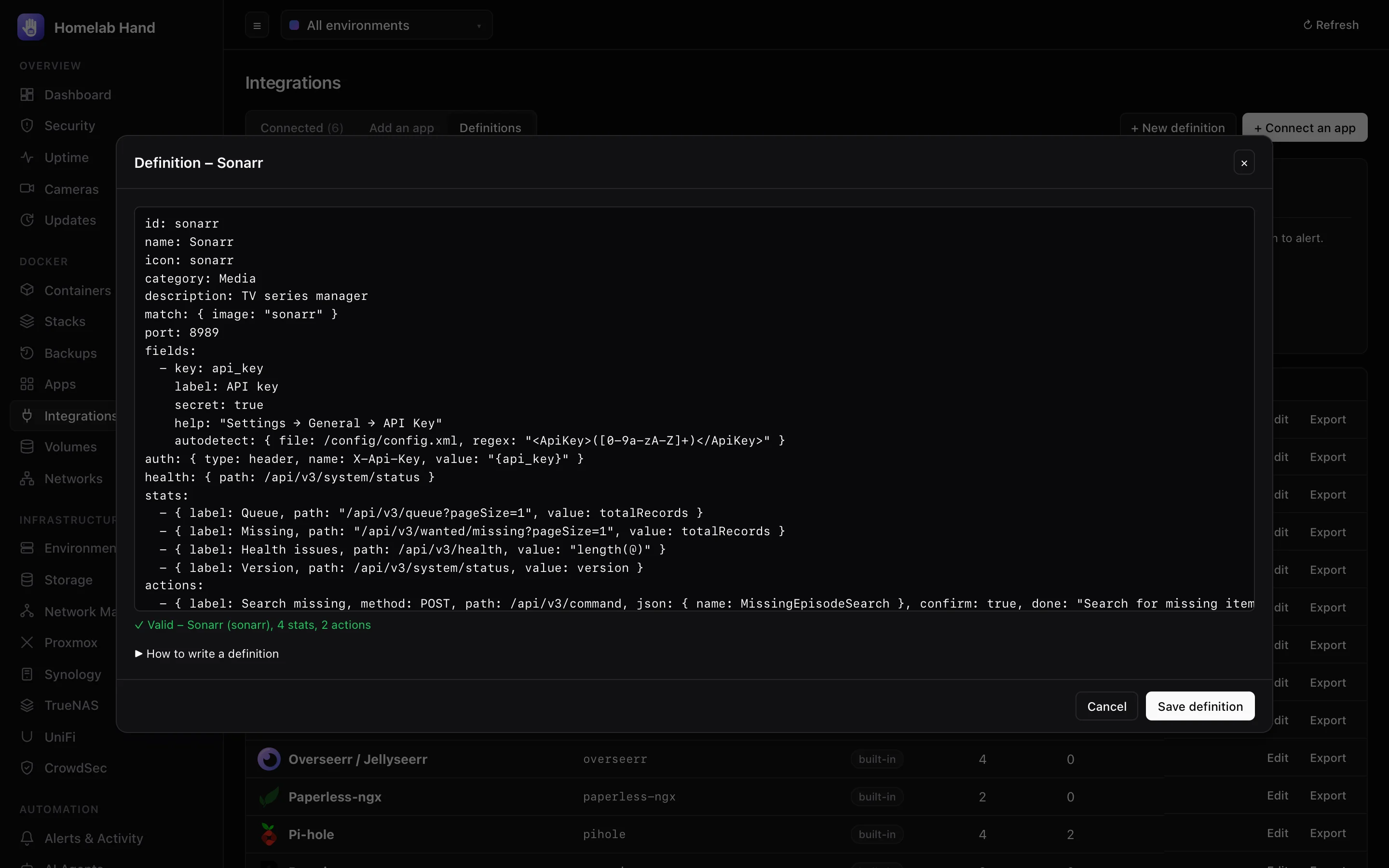
Task: Switch to the Add an app tab
Action: 402,127
